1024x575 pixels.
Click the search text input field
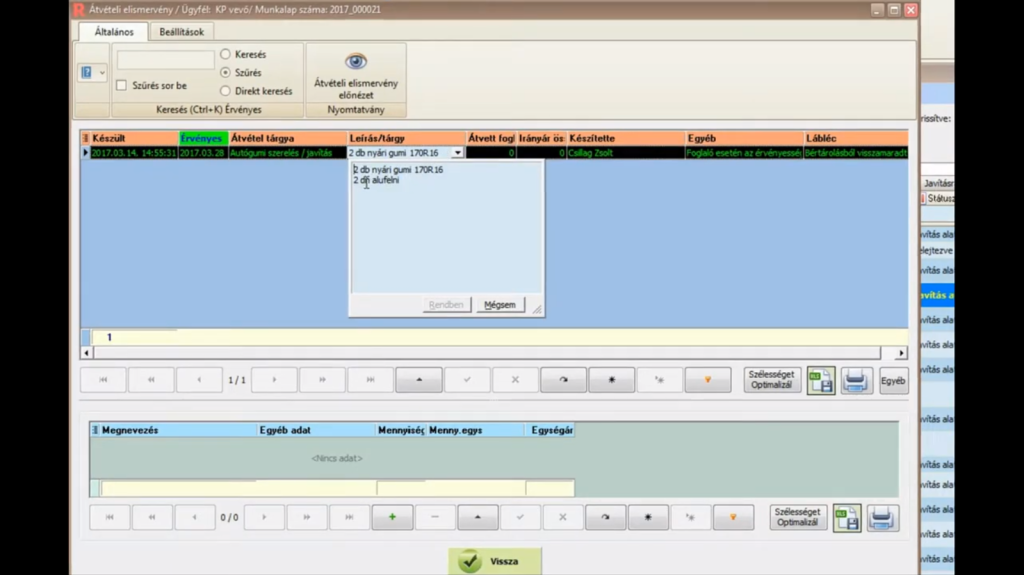coord(166,61)
